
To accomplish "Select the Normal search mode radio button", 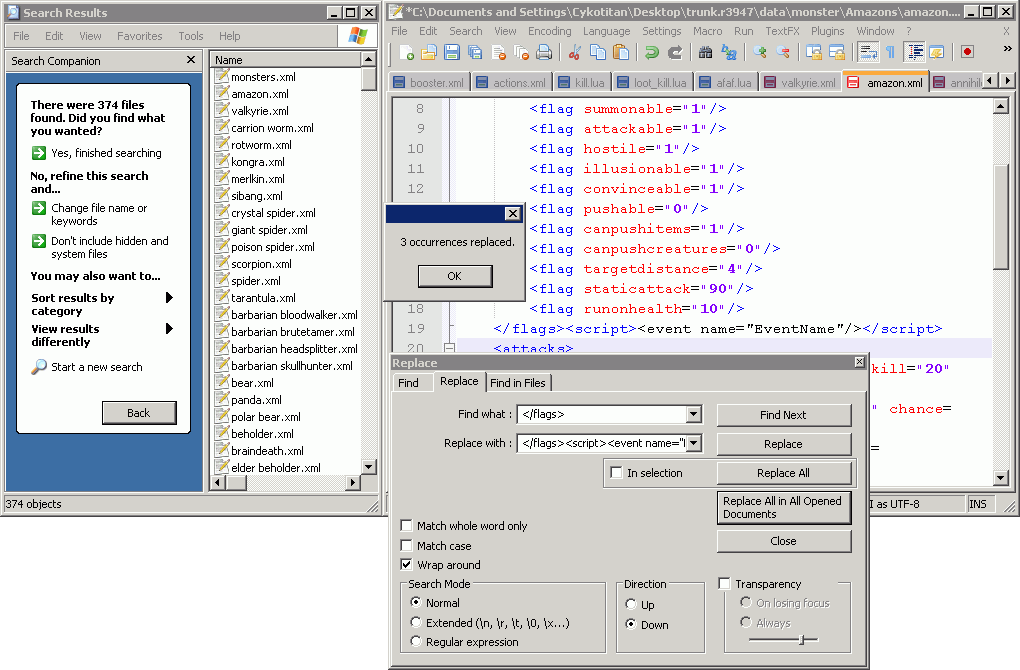I will (416, 602).
